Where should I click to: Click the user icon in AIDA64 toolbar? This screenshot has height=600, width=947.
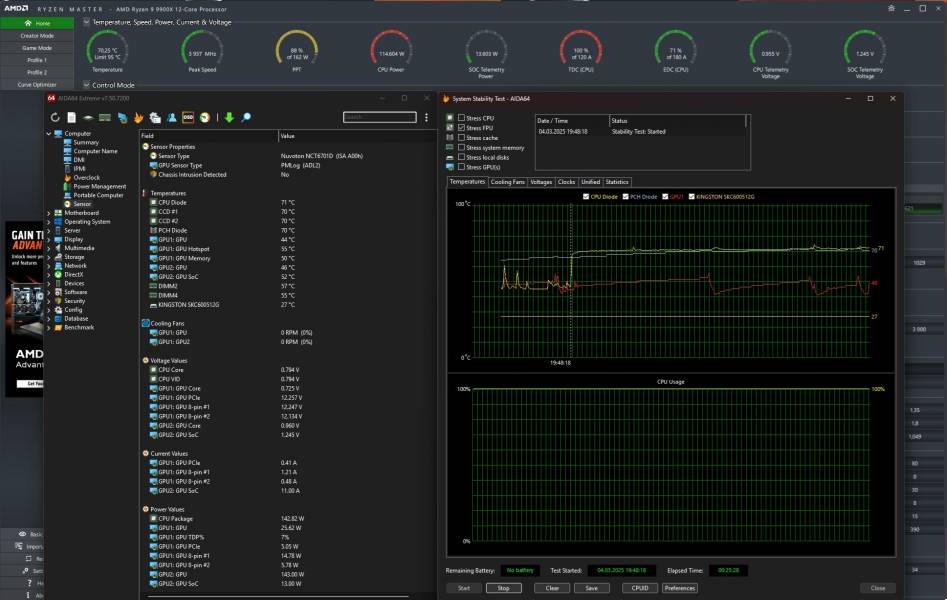pos(172,117)
